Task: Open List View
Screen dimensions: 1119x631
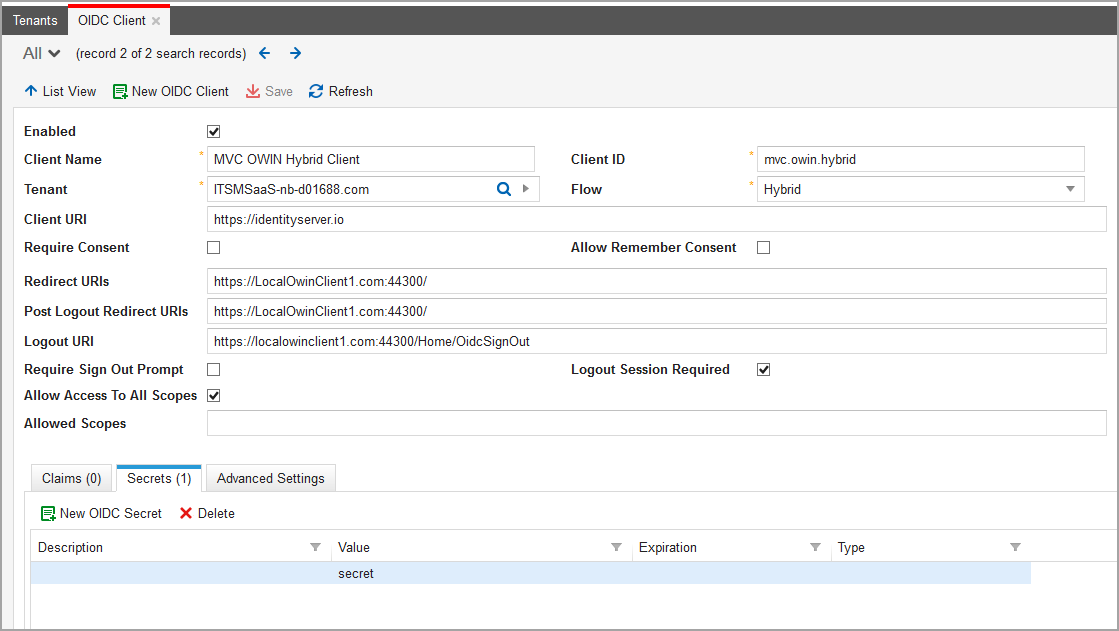Action: tap(60, 91)
